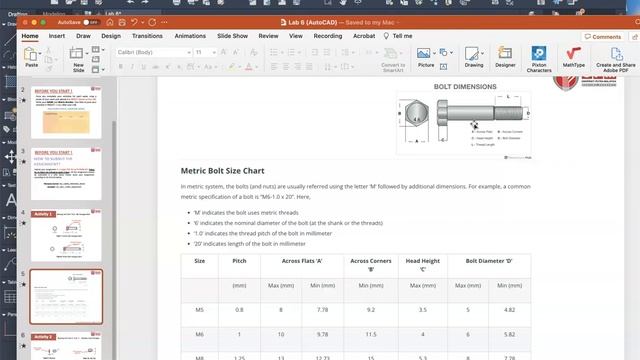The height and width of the screenshot is (360, 640).
Task: Click the red Font Color button
Action: [x=249, y=67]
